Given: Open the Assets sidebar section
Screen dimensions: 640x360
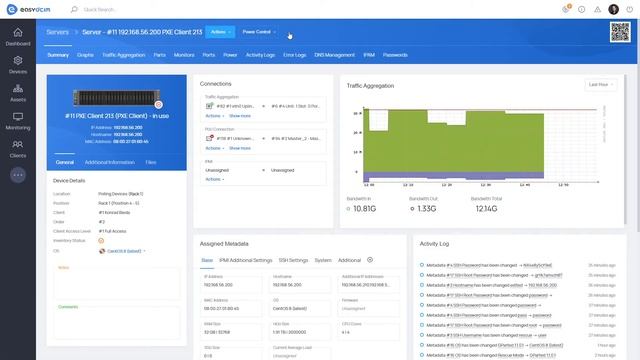Looking at the screenshot, I should pyautogui.click(x=18, y=93).
